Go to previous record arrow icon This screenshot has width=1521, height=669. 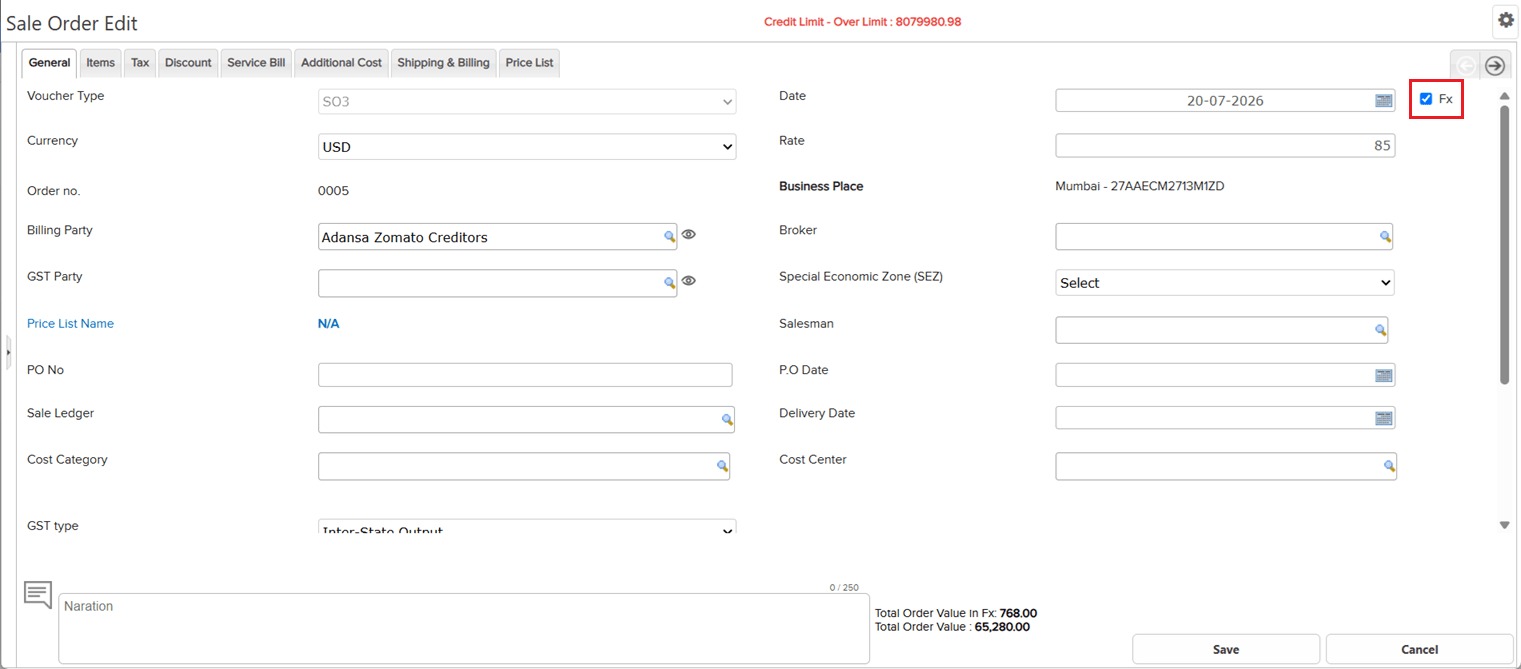[1467, 65]
